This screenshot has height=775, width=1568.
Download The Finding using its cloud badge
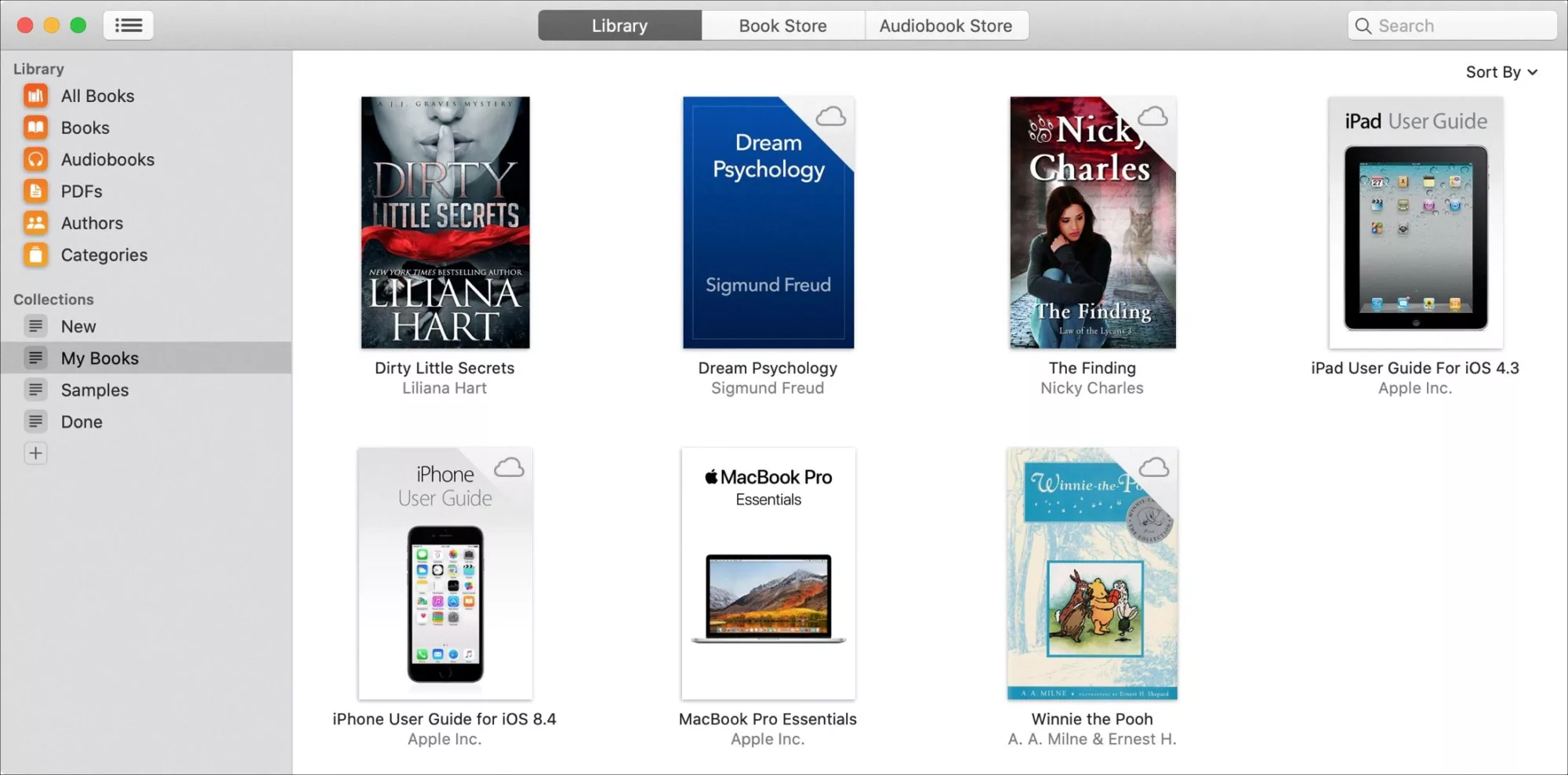[1155, 116]
